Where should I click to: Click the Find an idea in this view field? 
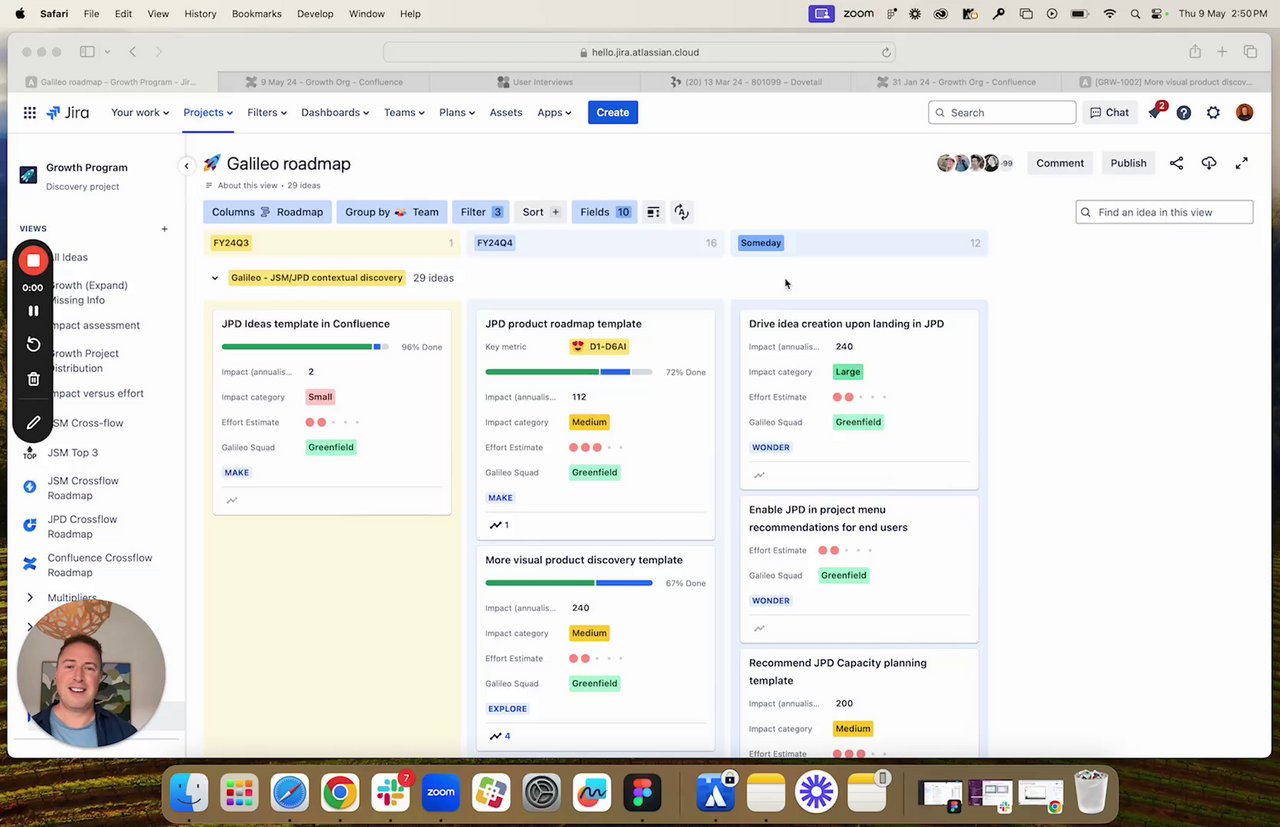pyautogui.click(x=1164, y=212)
